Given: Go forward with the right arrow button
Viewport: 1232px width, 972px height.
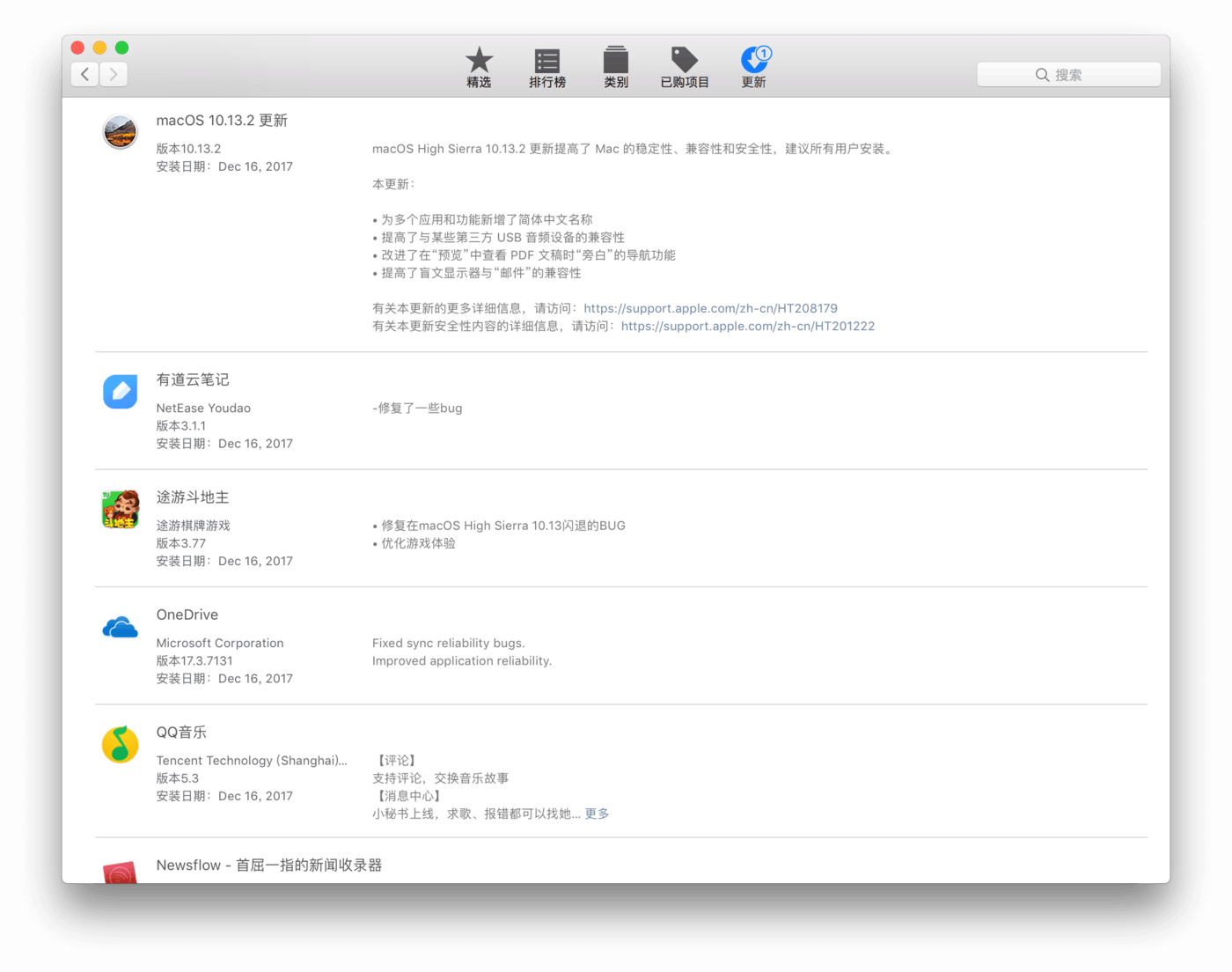Looking at the screenshot, I should (114, 74).
